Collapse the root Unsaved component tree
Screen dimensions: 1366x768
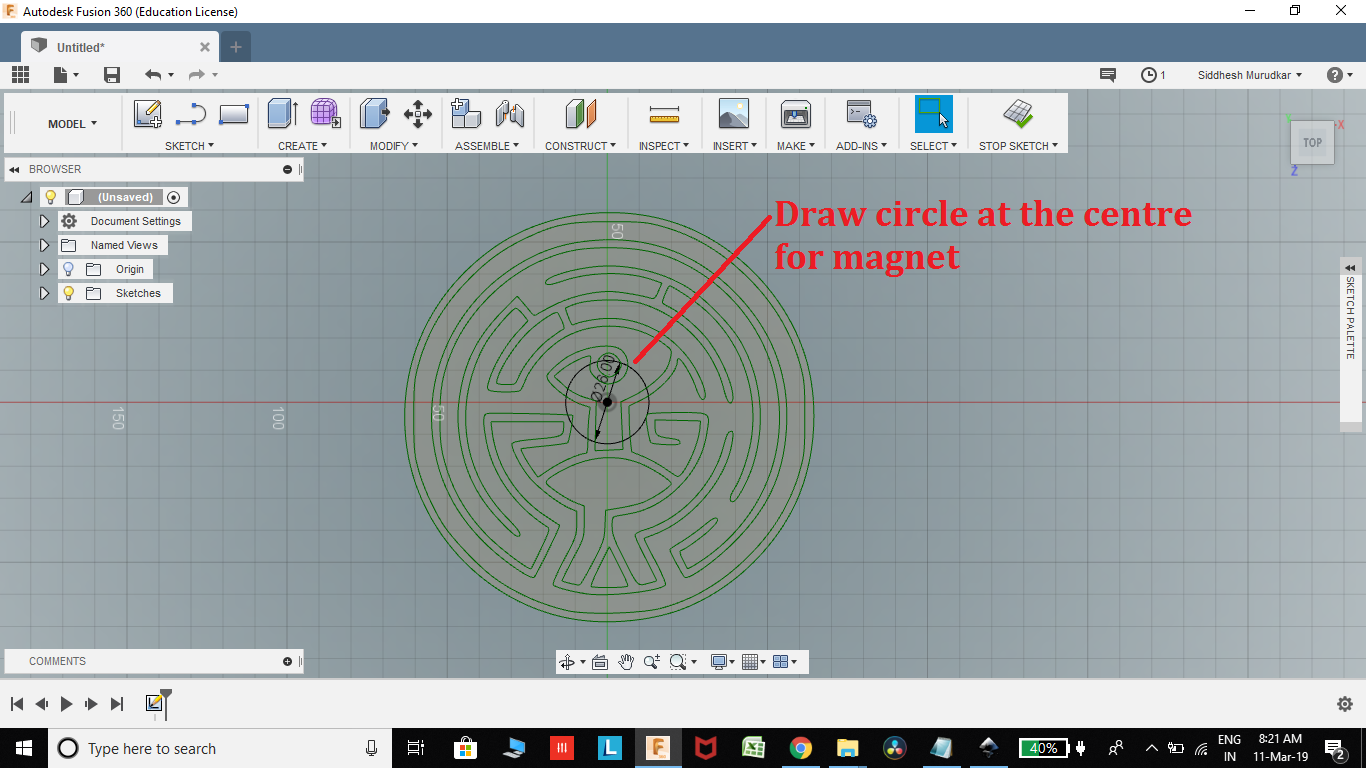(26, 197)
